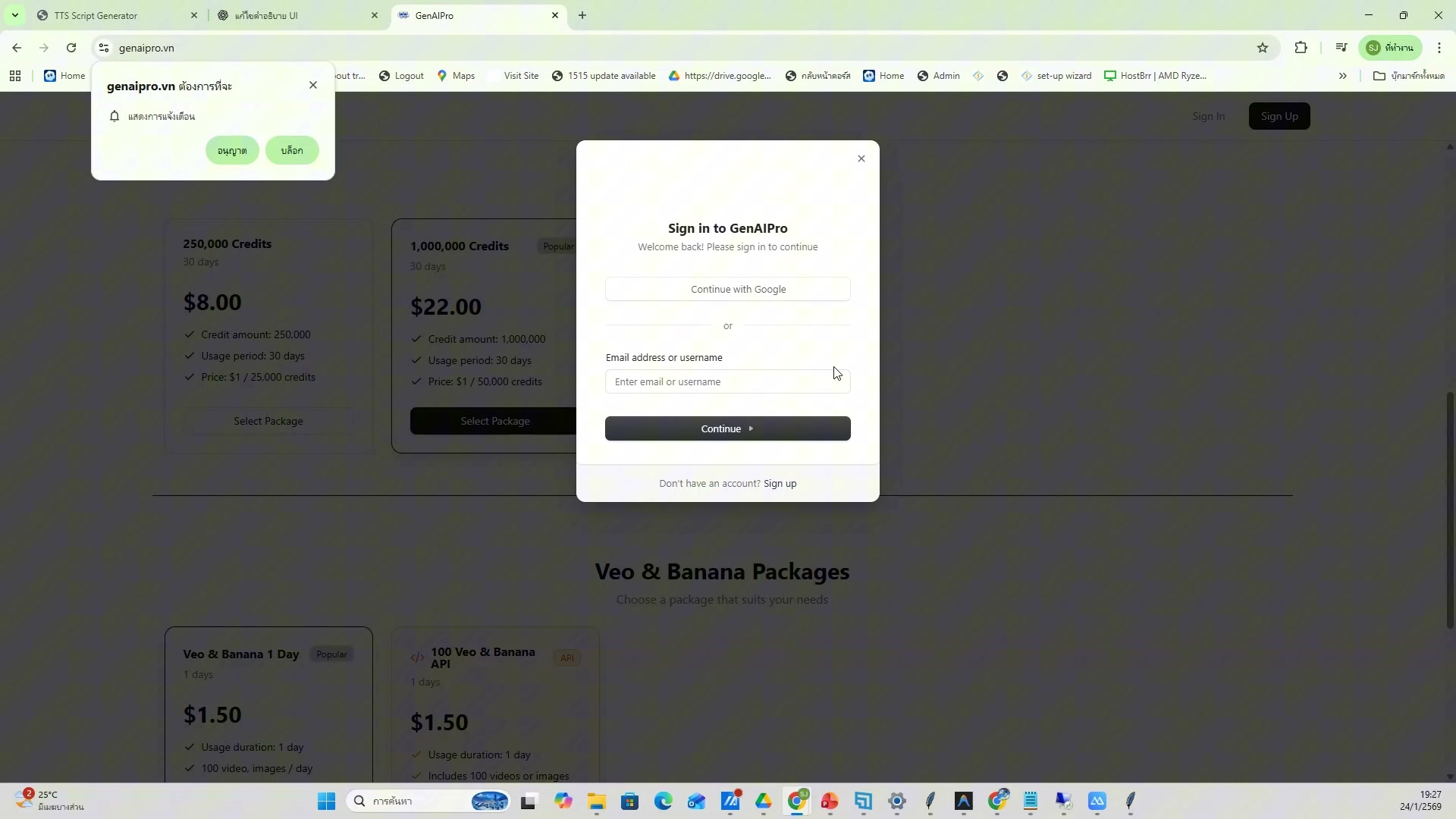1456x819 pixels.
Task: Open the Chrome three-dot menu
Action: 1439,48
